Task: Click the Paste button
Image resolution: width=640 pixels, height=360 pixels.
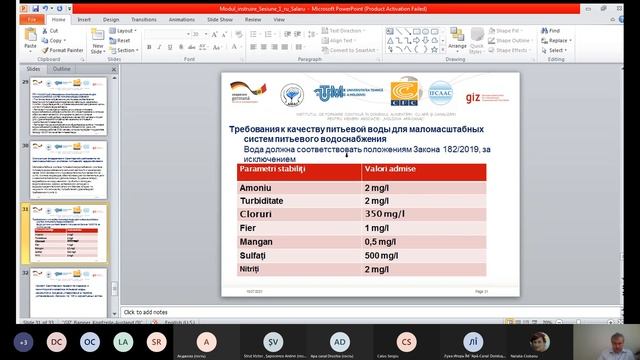Action: tap(30, 40)
